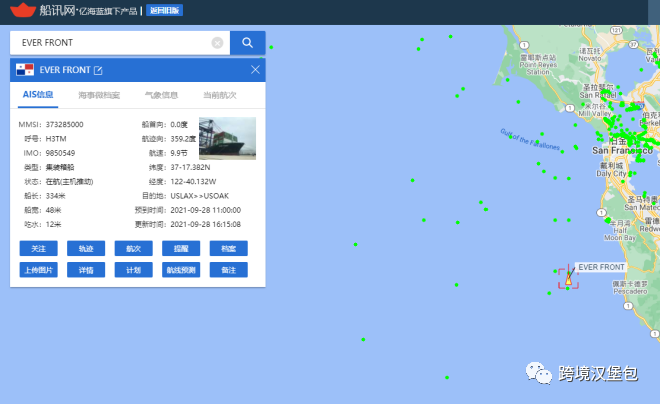Open the container ship photo thumbnail
The height and width of the screenshot is (404, 660).
(x=227, y=138)
